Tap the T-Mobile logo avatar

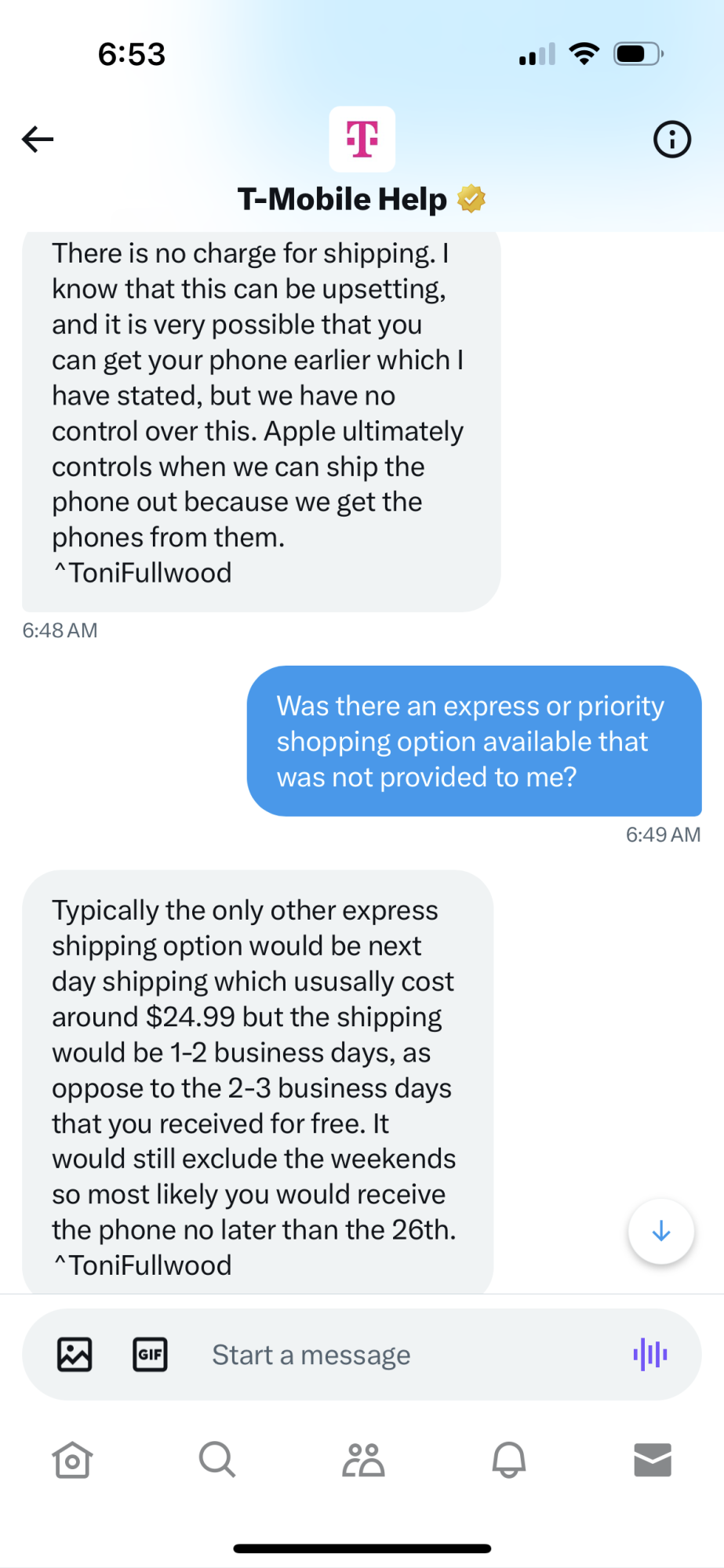[362, 139]
